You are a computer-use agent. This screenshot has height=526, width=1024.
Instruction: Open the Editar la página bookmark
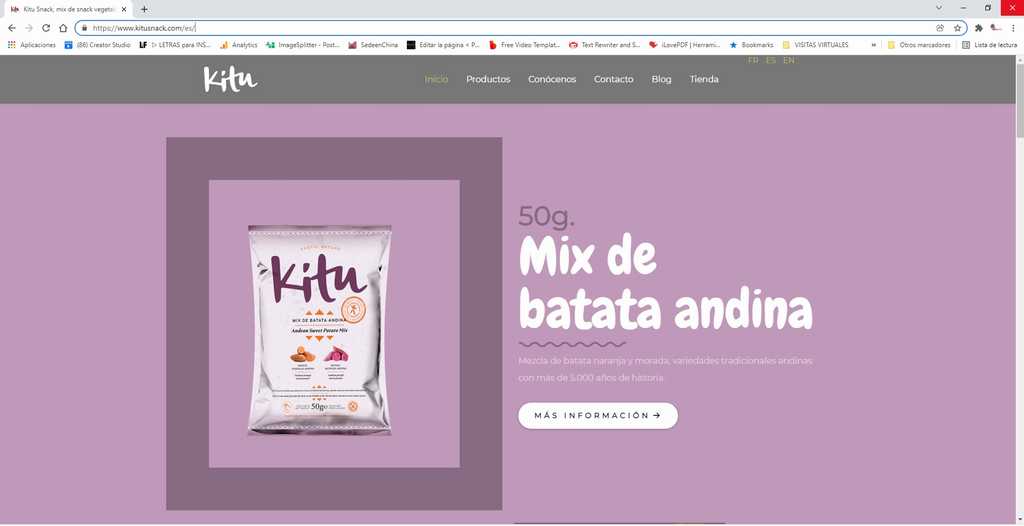tap(443, 45)
